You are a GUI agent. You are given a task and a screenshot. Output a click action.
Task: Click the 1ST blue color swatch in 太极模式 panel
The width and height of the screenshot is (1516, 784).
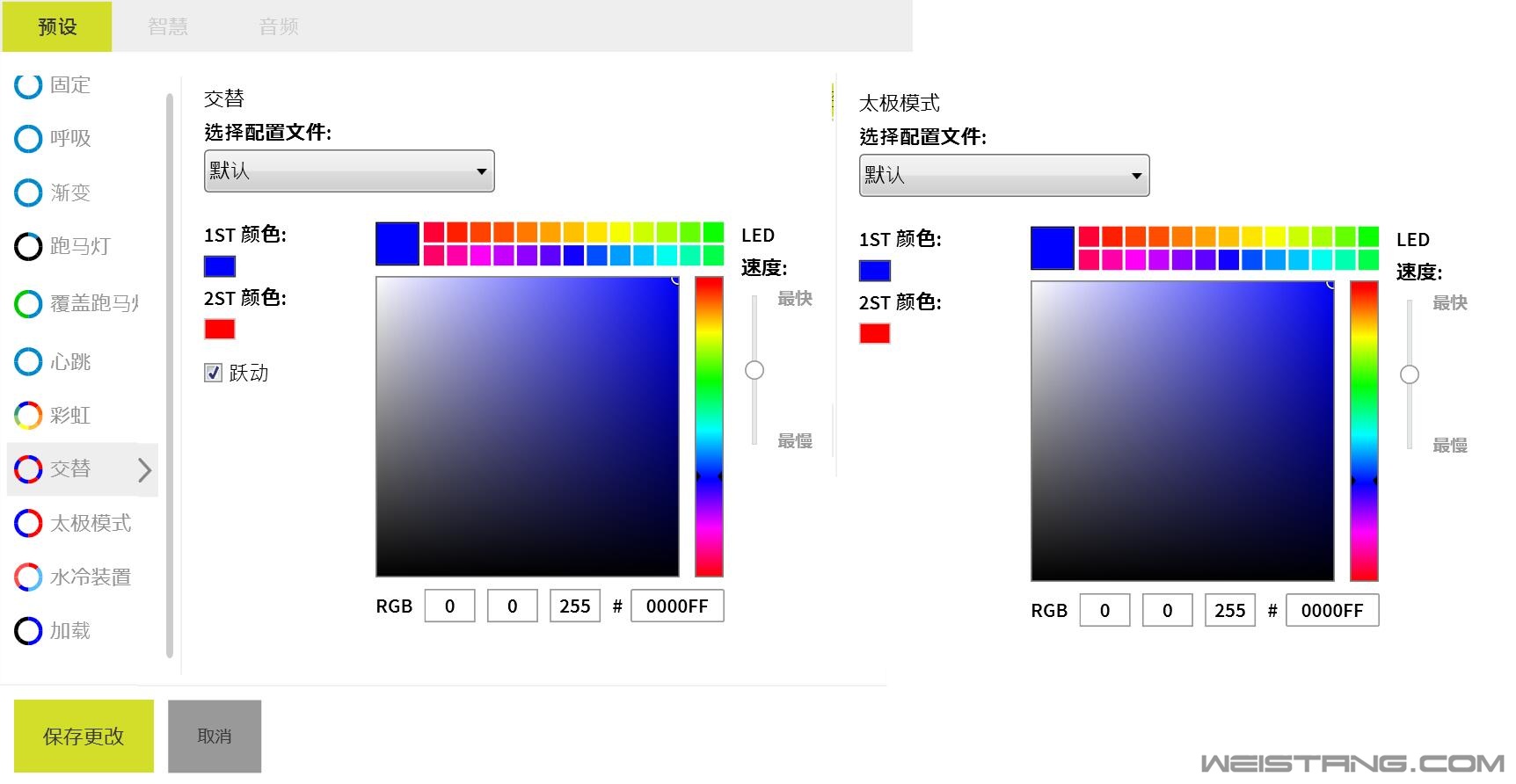874,271
